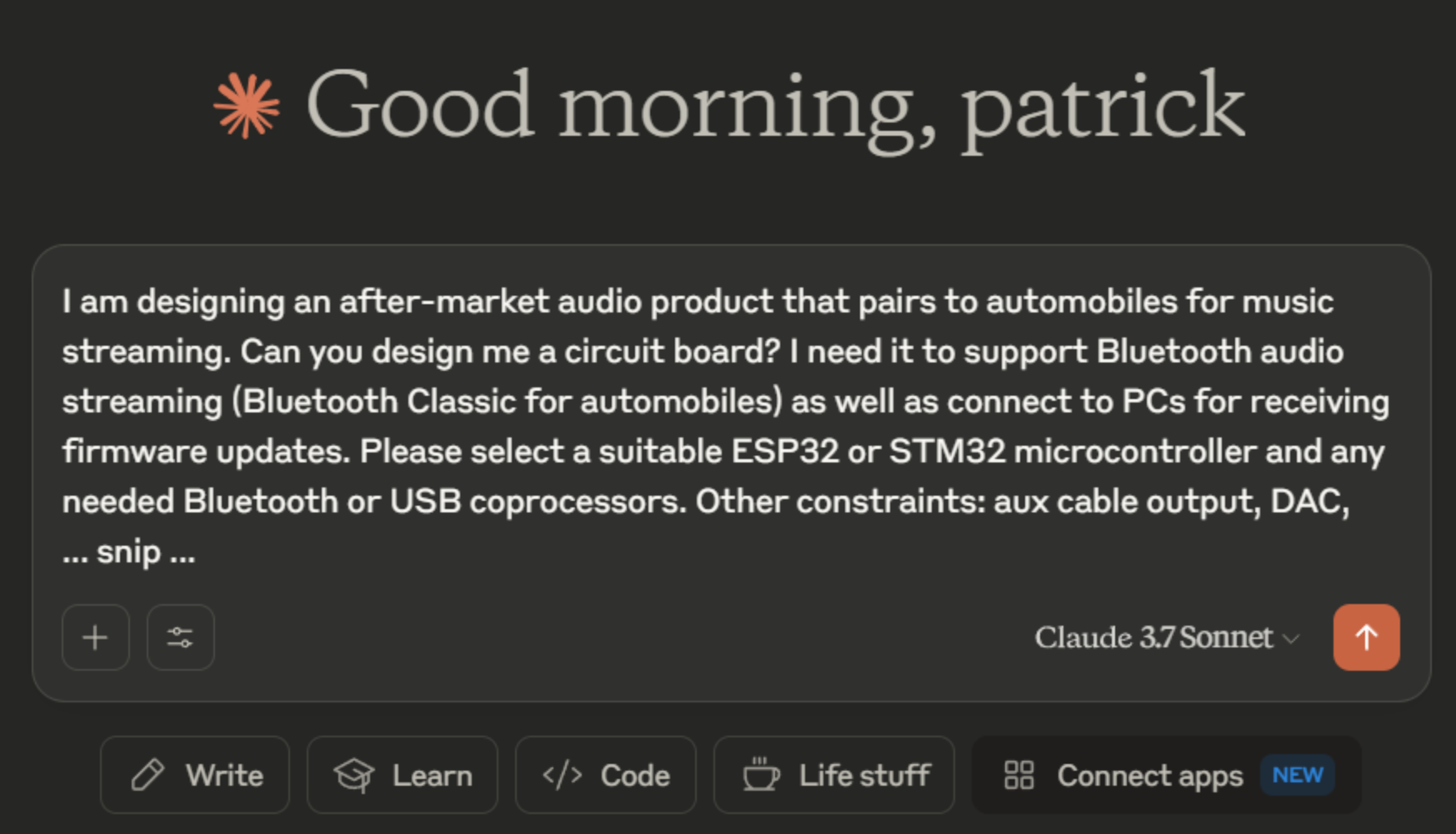Open the Life stuff suggestion label

coord(864,775)
